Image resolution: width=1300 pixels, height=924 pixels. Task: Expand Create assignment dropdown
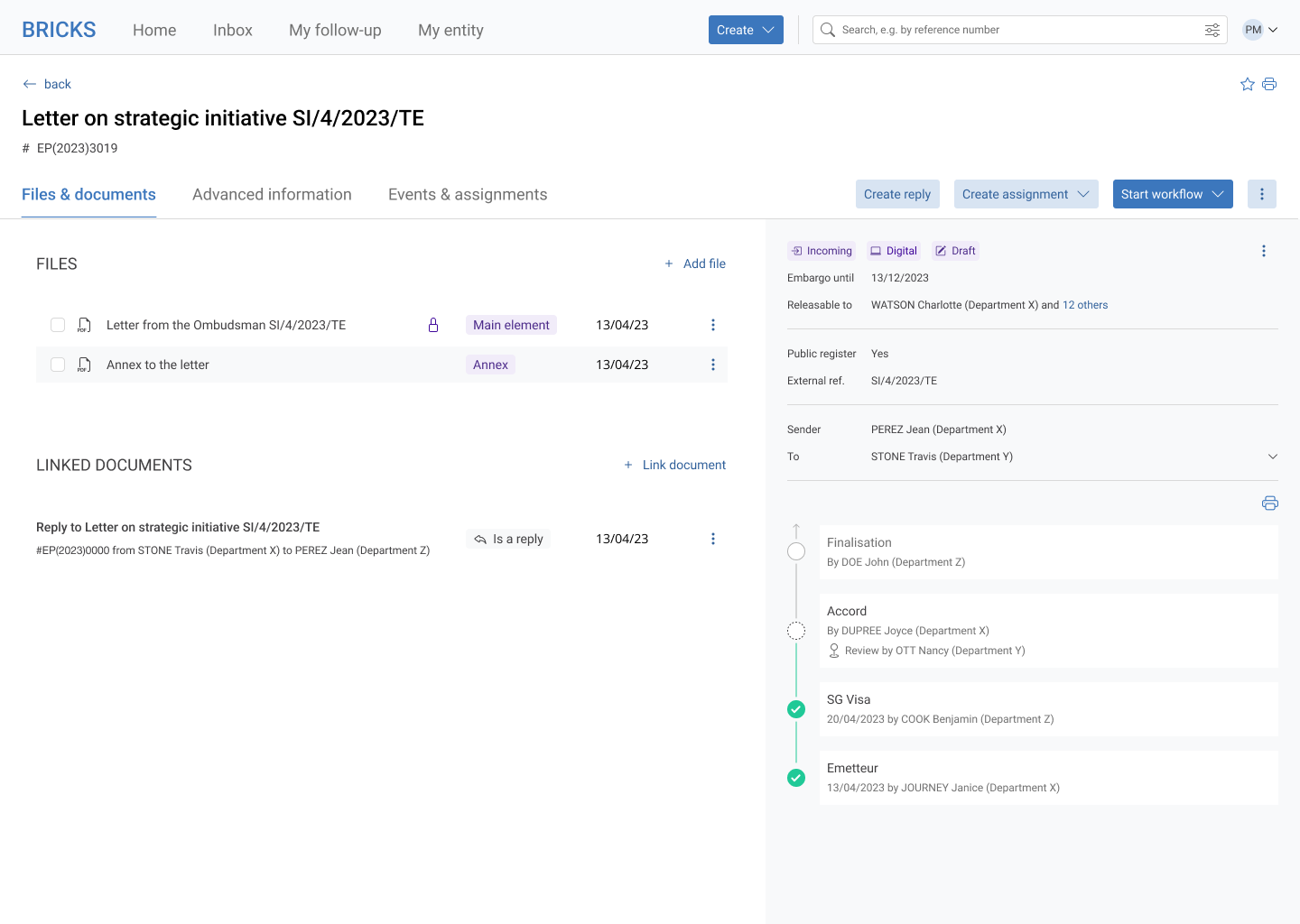[x=1026, y=194]
